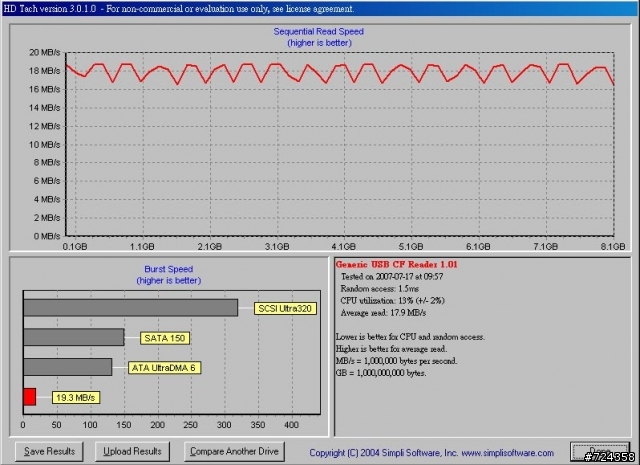Screen dimensions: 640x465
Task: Select Compare Another Drive
Action: pyautogui.click(x=234, y=451)
